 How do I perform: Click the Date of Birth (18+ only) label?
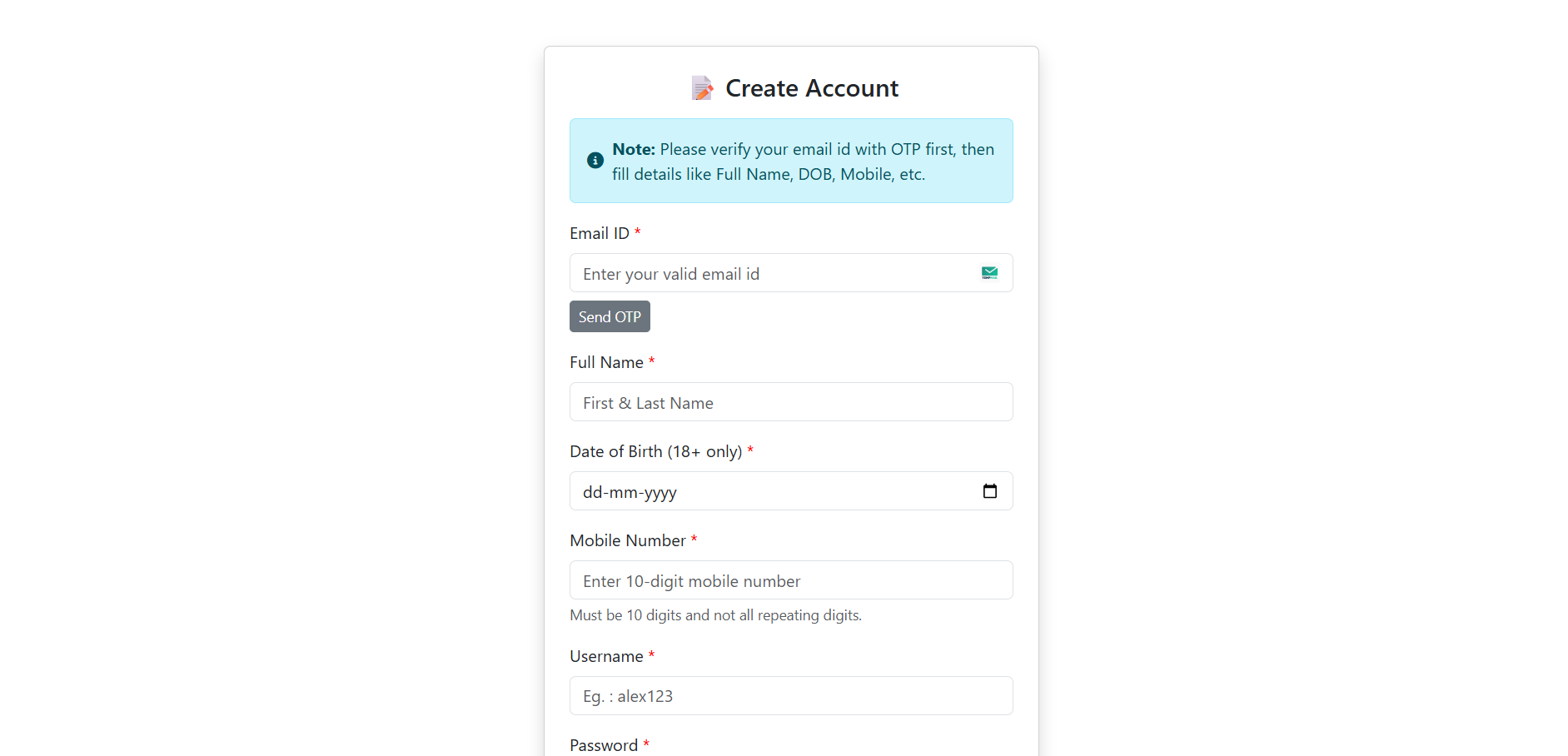tap(656, 451)
